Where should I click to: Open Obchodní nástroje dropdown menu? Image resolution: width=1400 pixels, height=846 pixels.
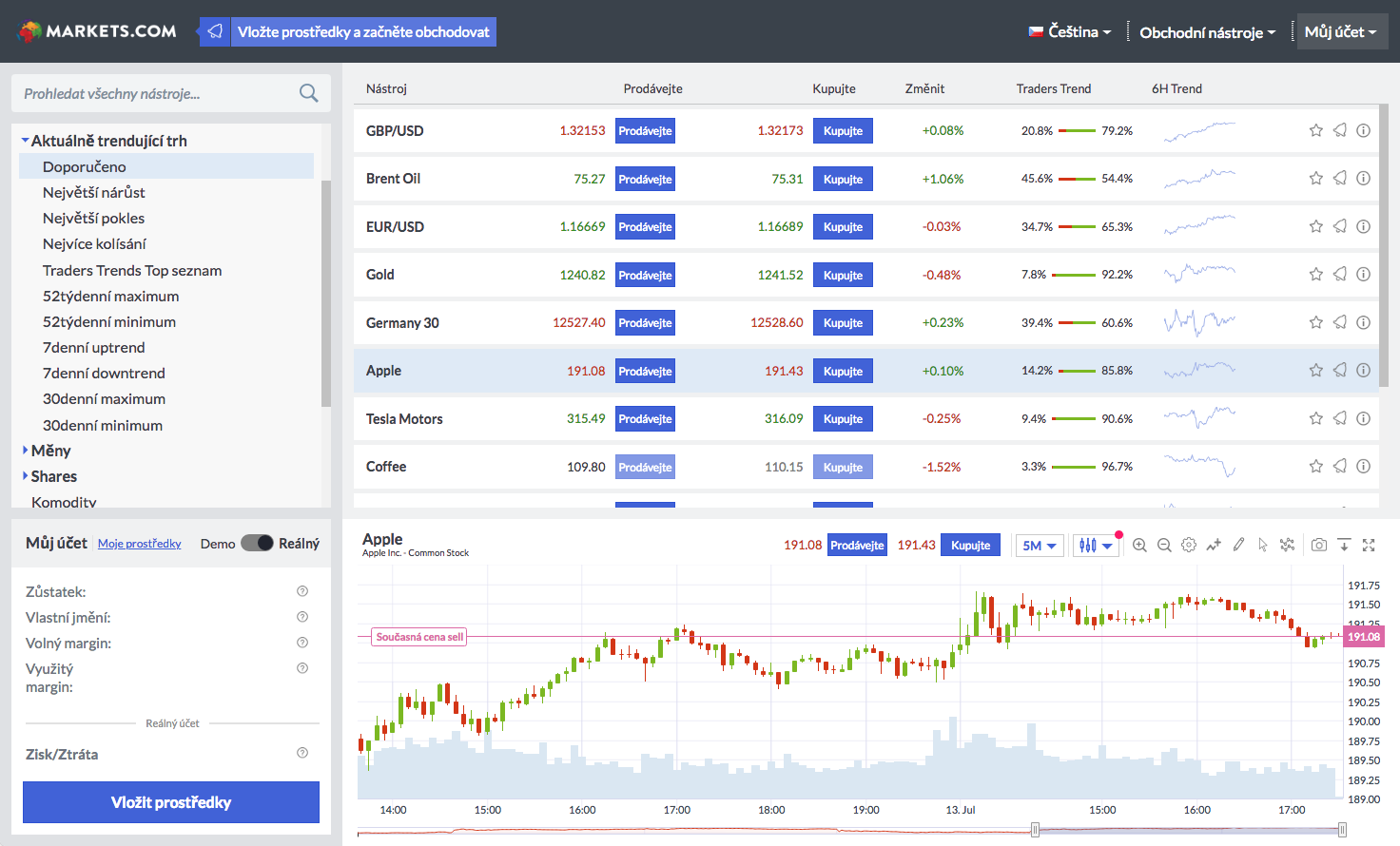tap(1208, 32)
